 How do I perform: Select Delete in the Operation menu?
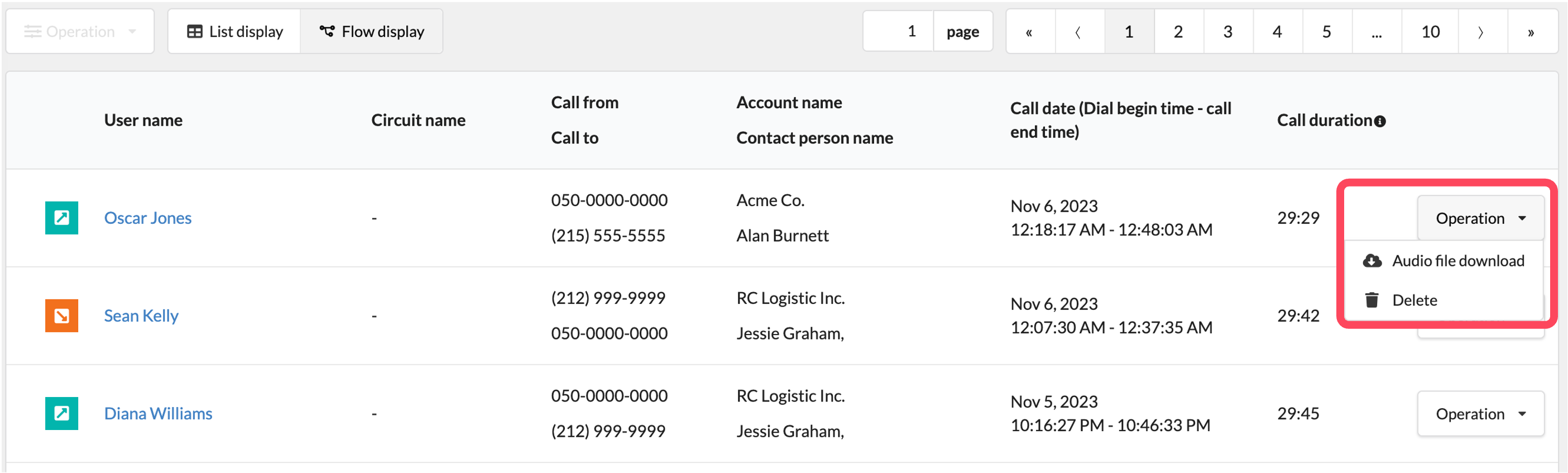[x=1443, y=300]
